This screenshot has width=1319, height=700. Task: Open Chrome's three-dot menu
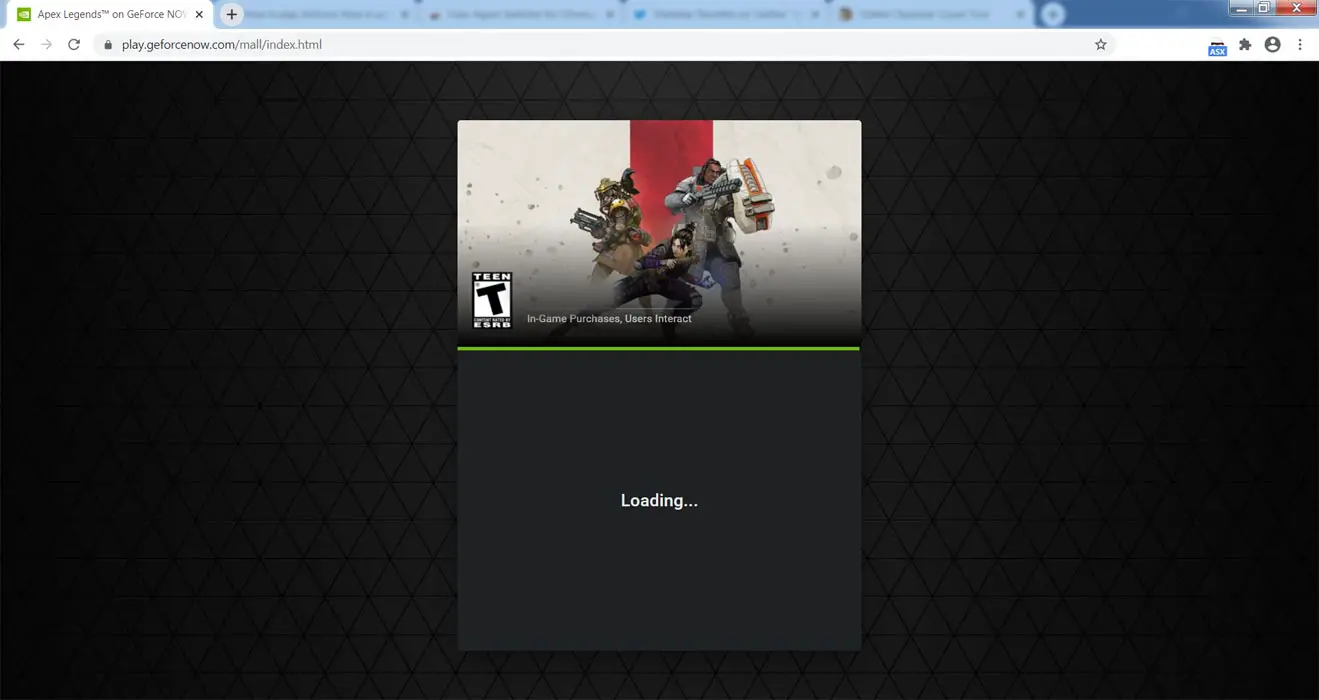click(1300, 44)
